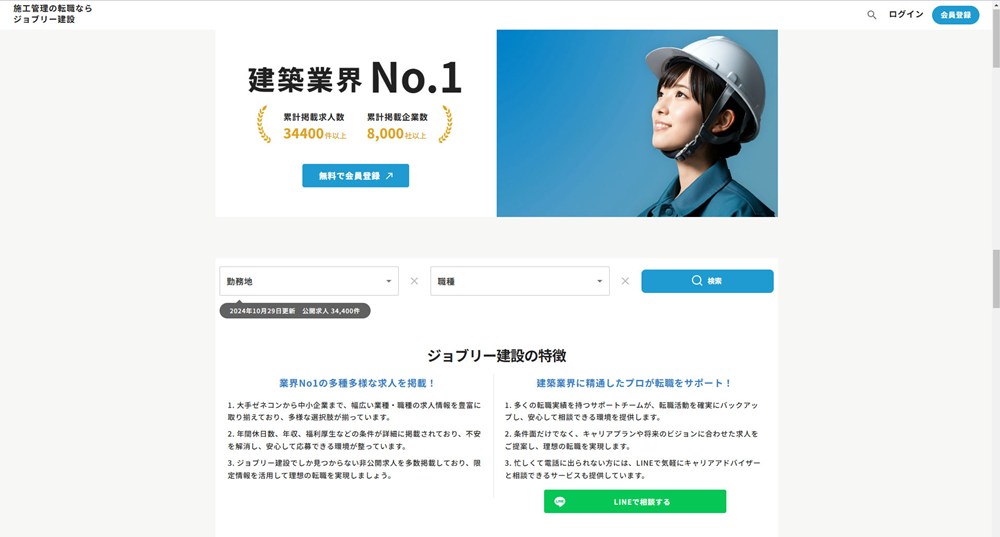Viewport: 1000px width, 537px height.
Task: Click the 検索 search button
Action: [x=707, y=281]
